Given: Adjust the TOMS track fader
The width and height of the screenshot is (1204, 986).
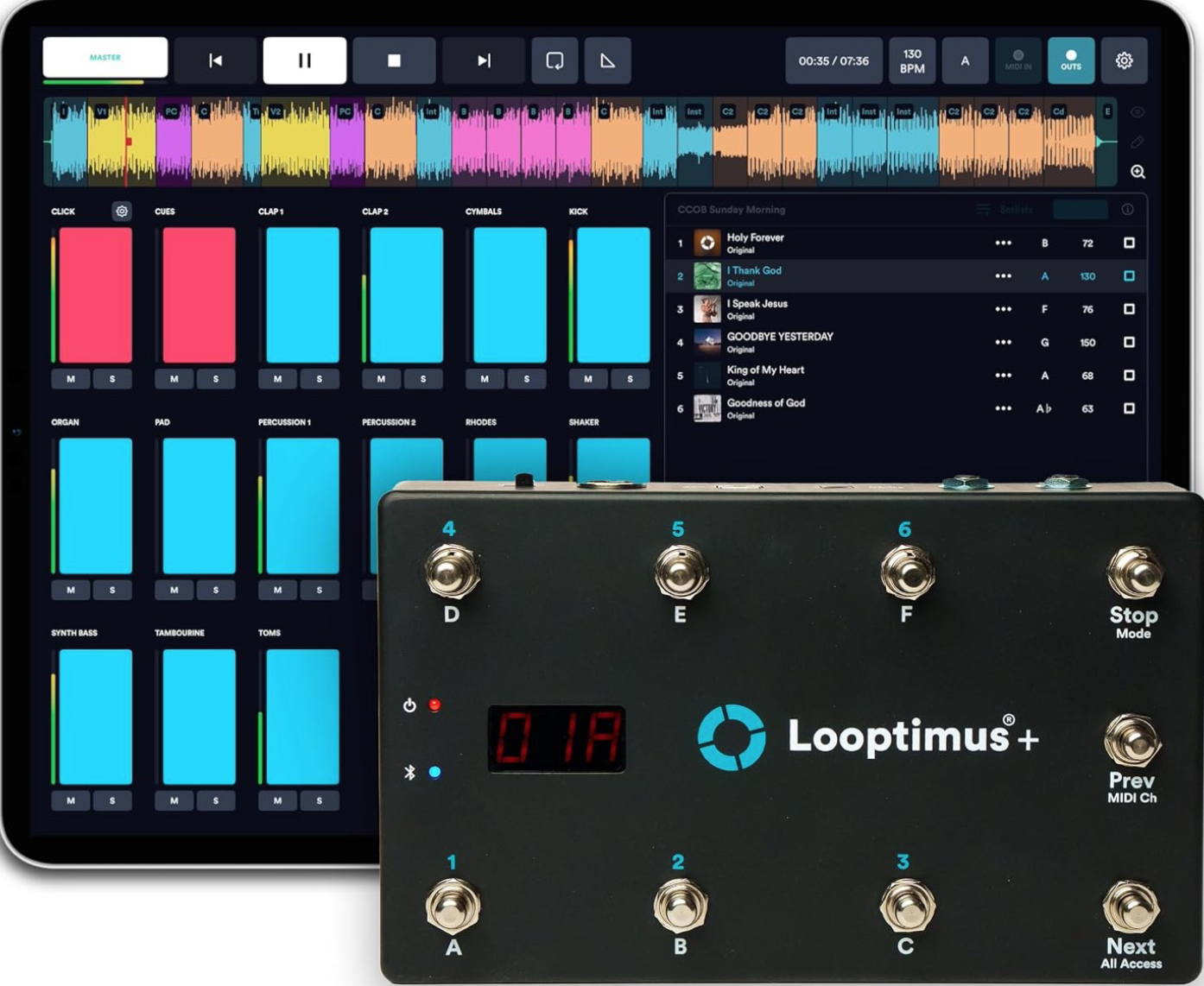Looking at the screenshot, I should (302, 717).
